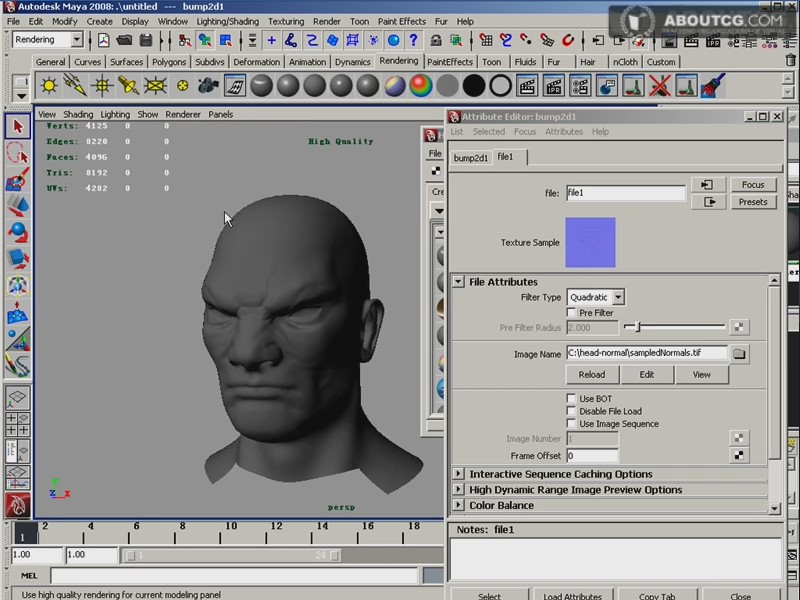Click the save scene disk icon
The image size is (800, 600).
(146, 40)
